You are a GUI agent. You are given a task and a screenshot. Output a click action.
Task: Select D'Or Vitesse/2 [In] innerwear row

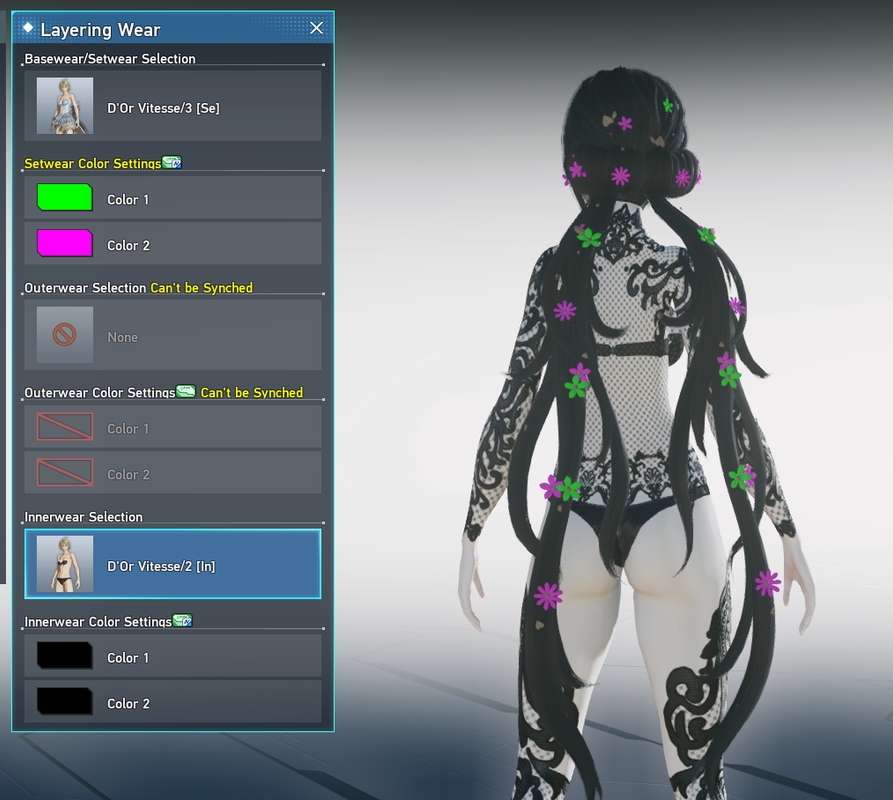(173, 564)
